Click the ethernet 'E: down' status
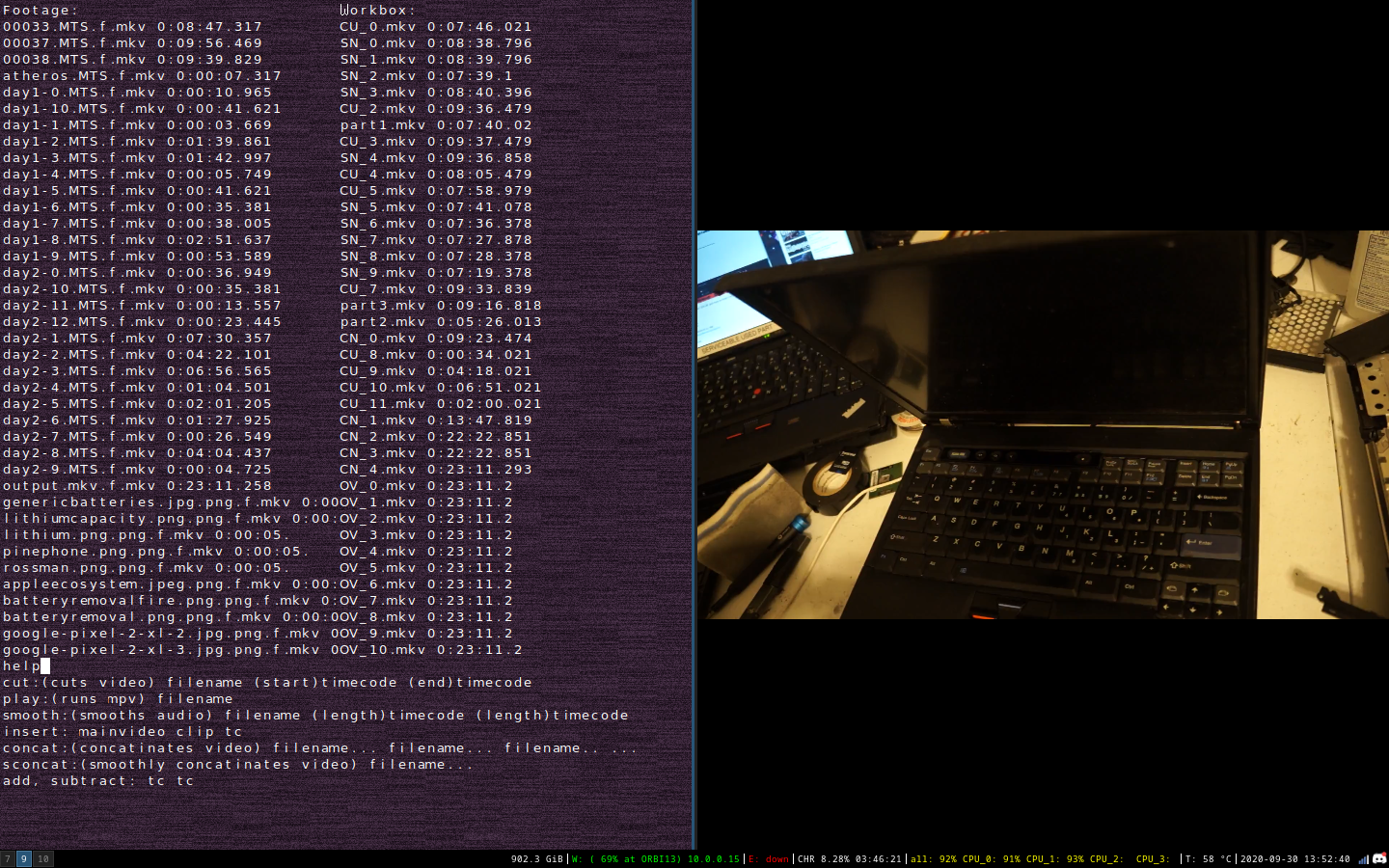Viewport: 1389px width, 868px height. [x=769, y=859]
